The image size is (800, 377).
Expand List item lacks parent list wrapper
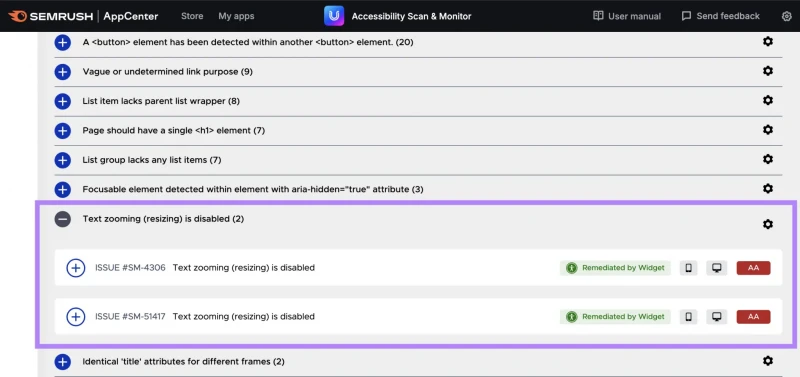point(63,102)
